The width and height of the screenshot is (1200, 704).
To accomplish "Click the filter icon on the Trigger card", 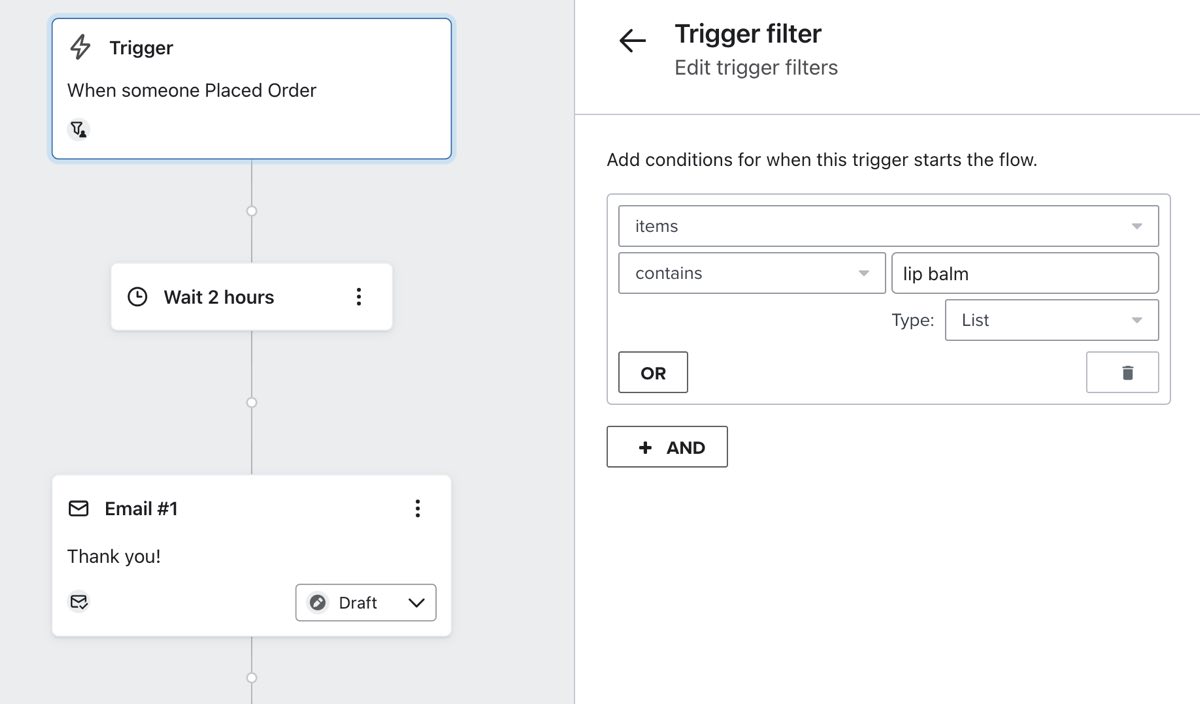I will coord(79,129).
